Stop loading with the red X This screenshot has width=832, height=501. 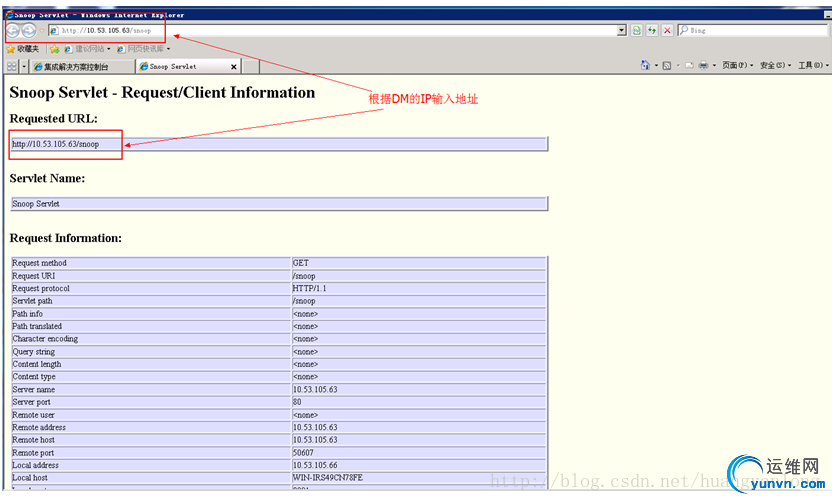[667, 31]
